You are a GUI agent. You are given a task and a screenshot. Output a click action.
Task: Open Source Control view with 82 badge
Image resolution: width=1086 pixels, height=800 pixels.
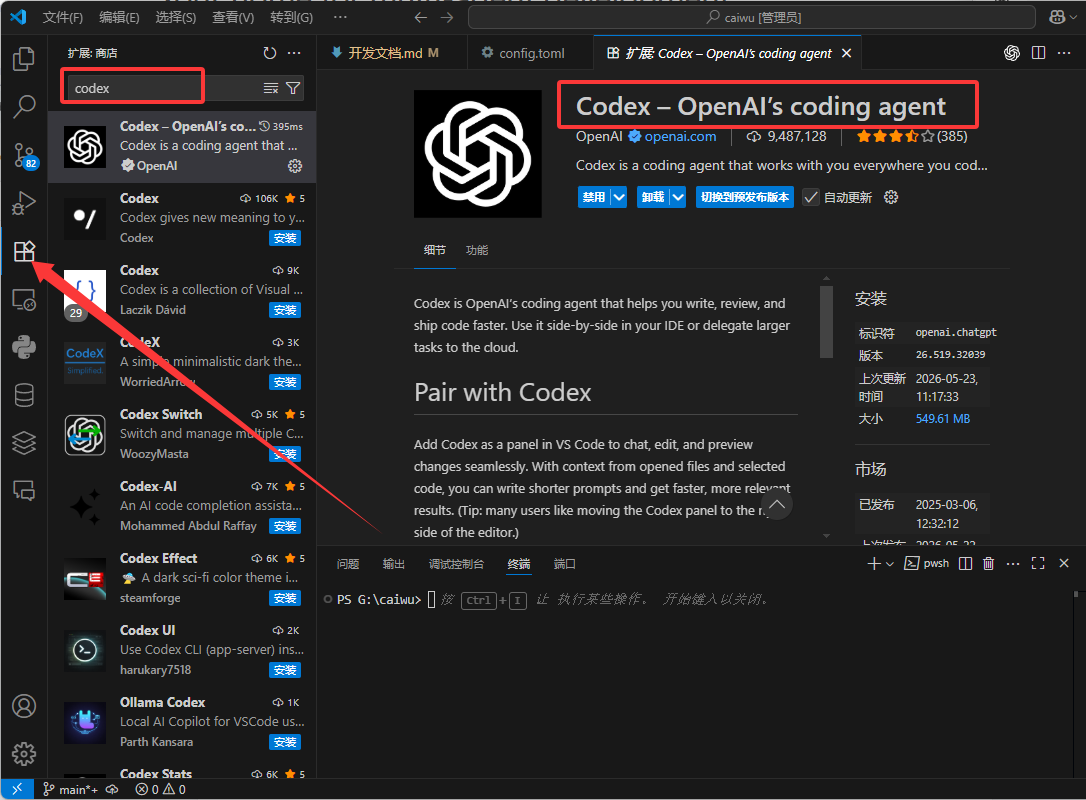click(24, 155)
